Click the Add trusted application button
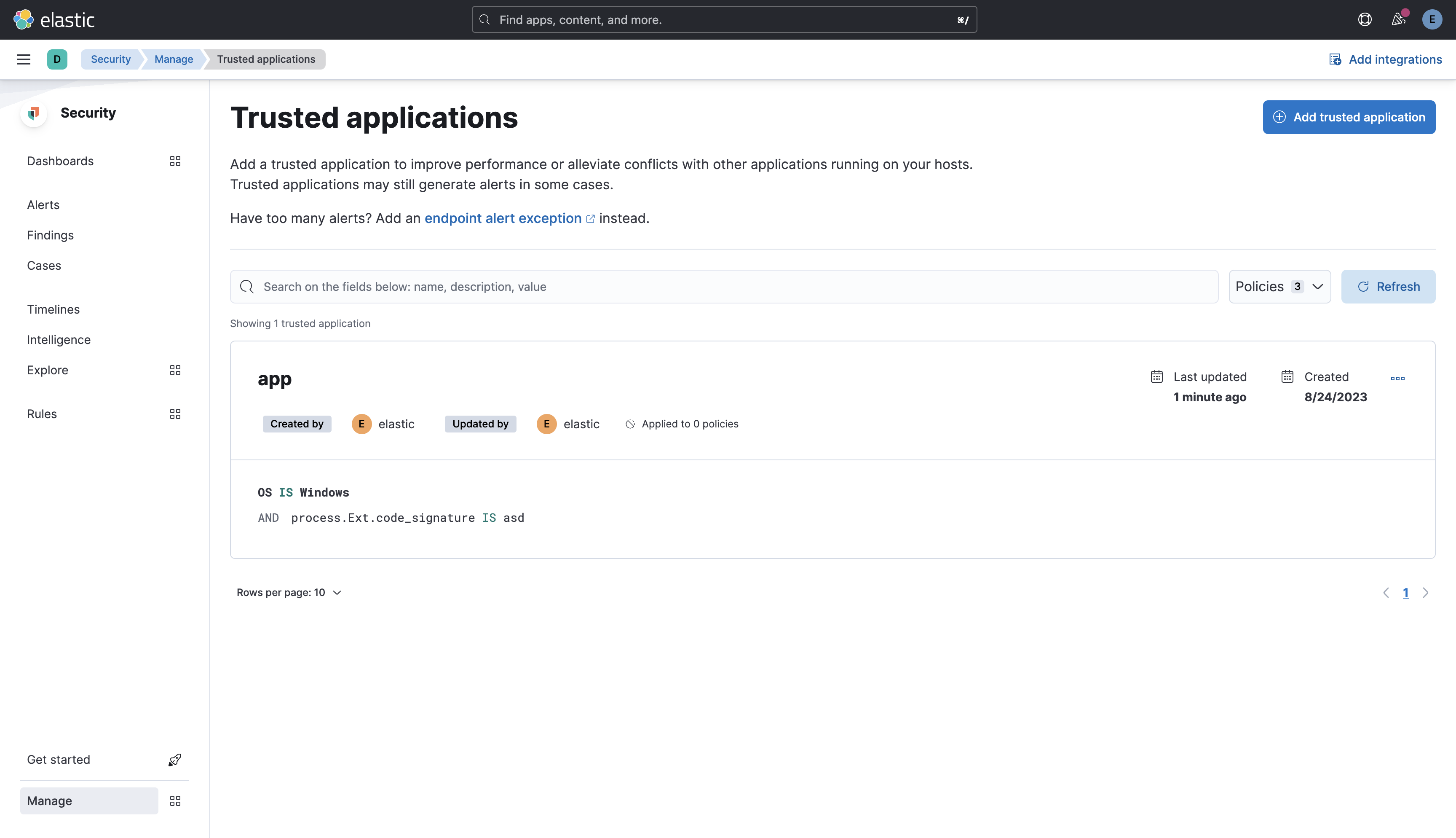Screen dimensions: 1456x838 click(1349, 118)
